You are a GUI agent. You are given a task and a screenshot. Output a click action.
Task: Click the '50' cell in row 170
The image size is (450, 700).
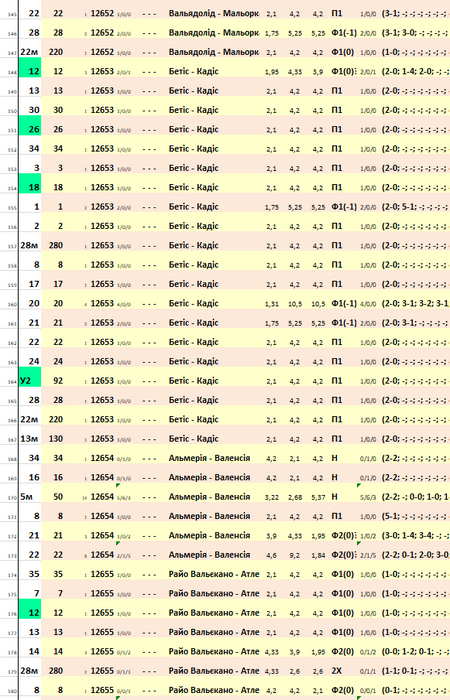click(x=58, y=497)
